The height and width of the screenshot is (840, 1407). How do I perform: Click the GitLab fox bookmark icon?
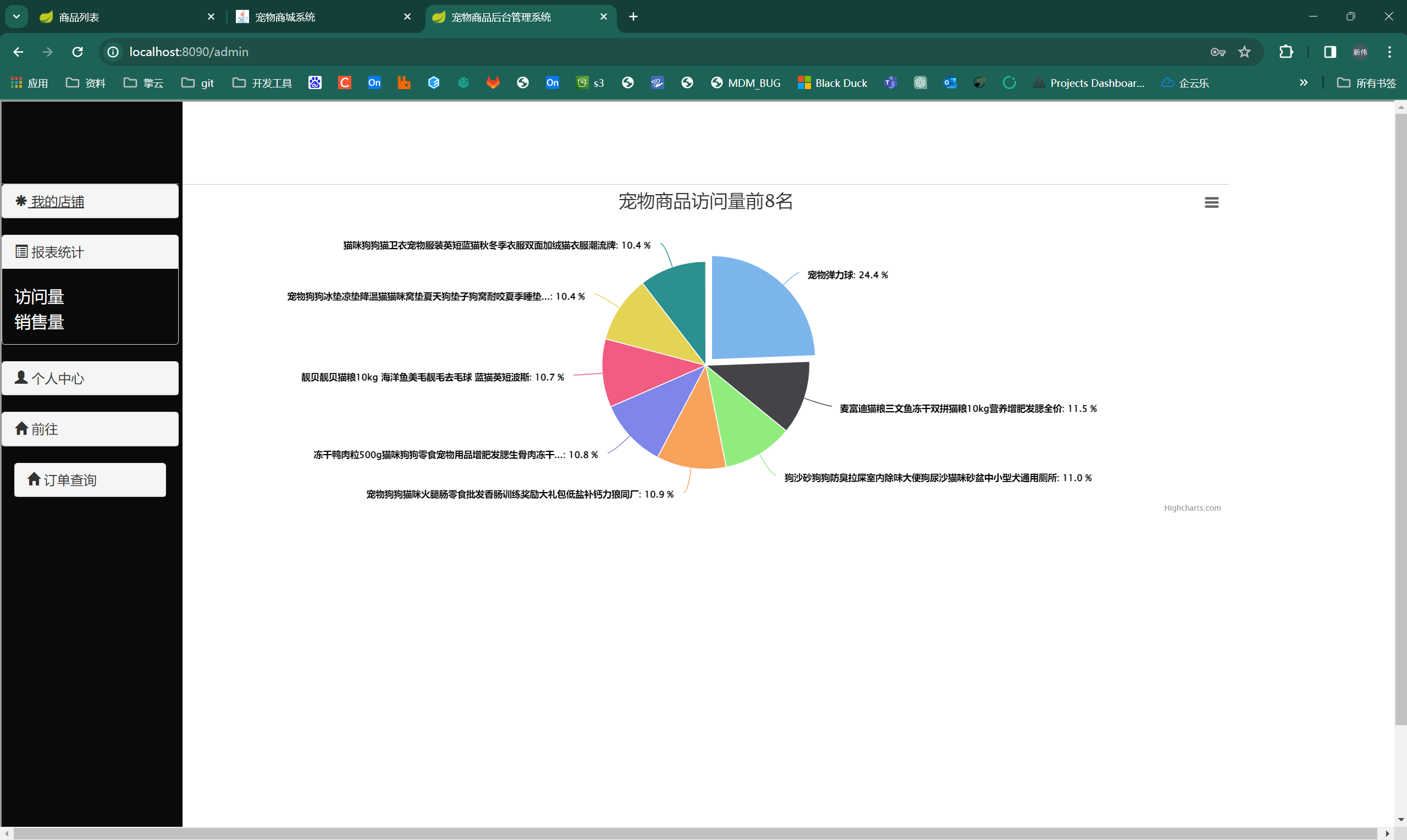tap(493, 82)
